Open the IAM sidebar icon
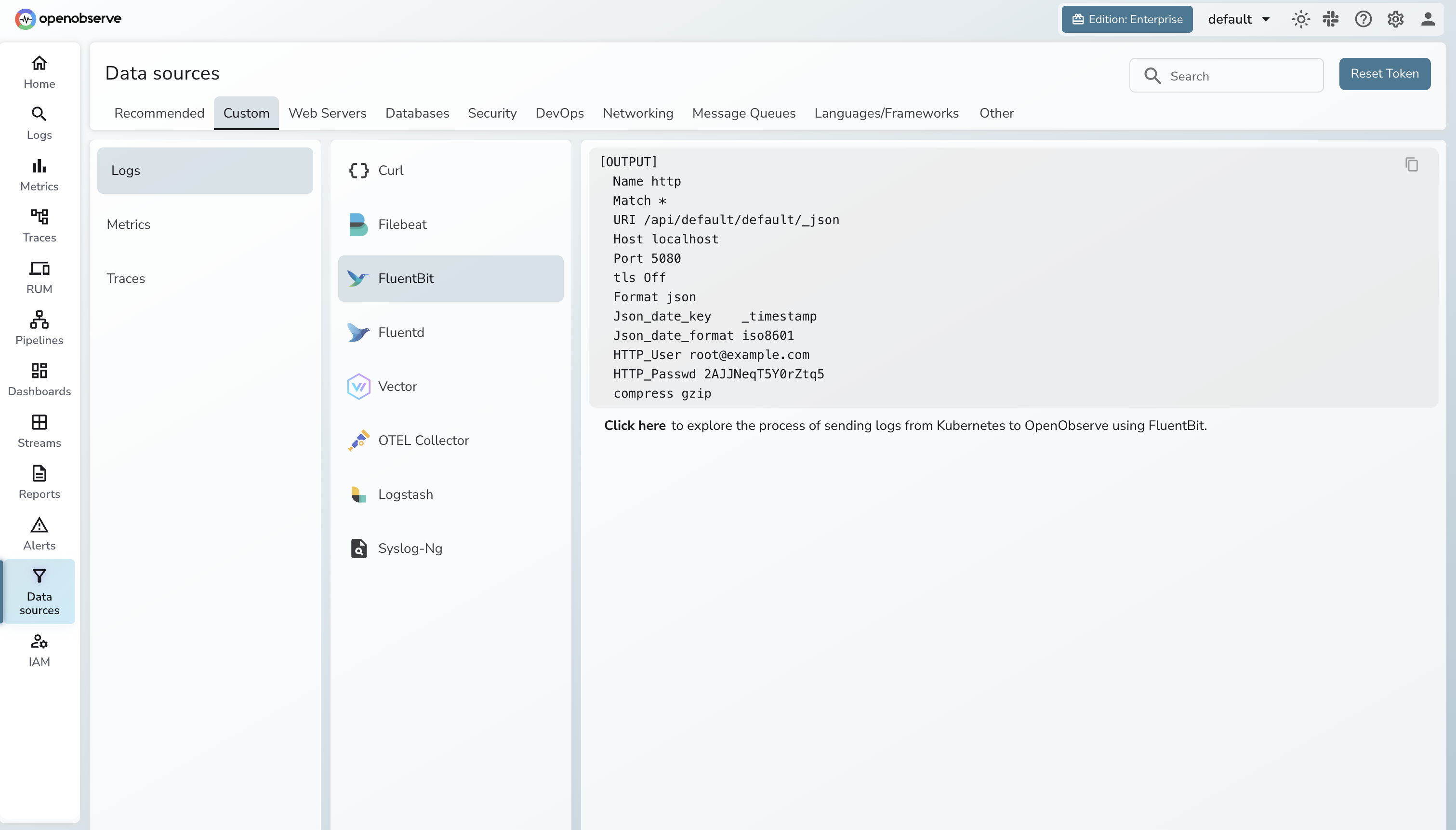 39,649
